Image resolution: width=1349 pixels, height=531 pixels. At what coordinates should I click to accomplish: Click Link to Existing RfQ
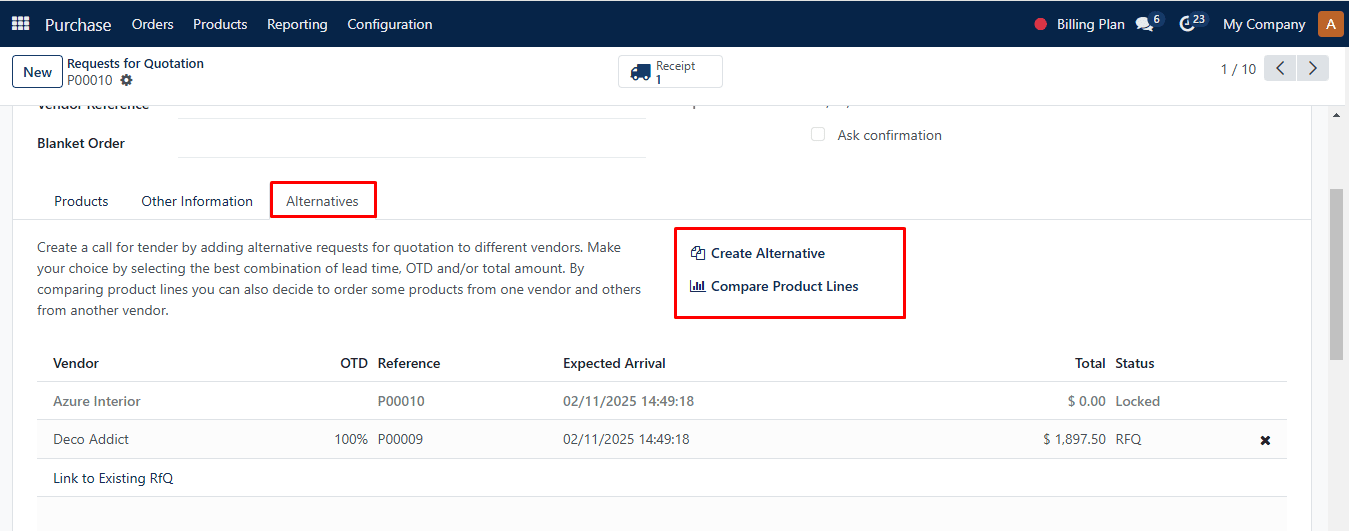pos(113,478)
